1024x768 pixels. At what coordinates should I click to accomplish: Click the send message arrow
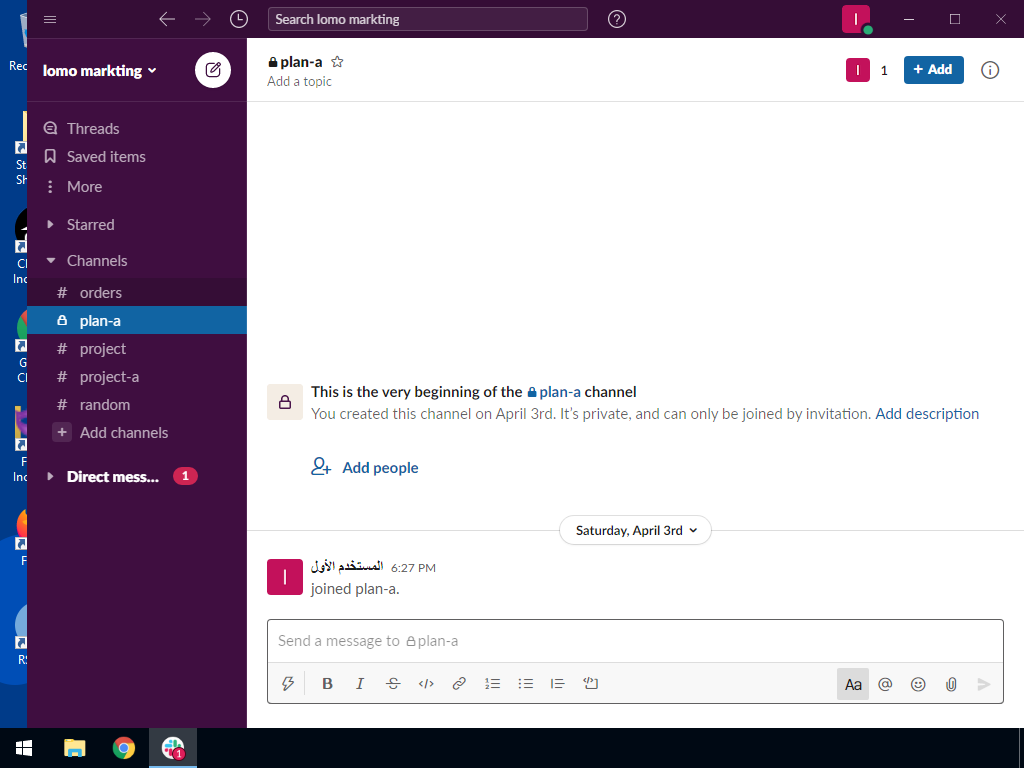(984, 684)
